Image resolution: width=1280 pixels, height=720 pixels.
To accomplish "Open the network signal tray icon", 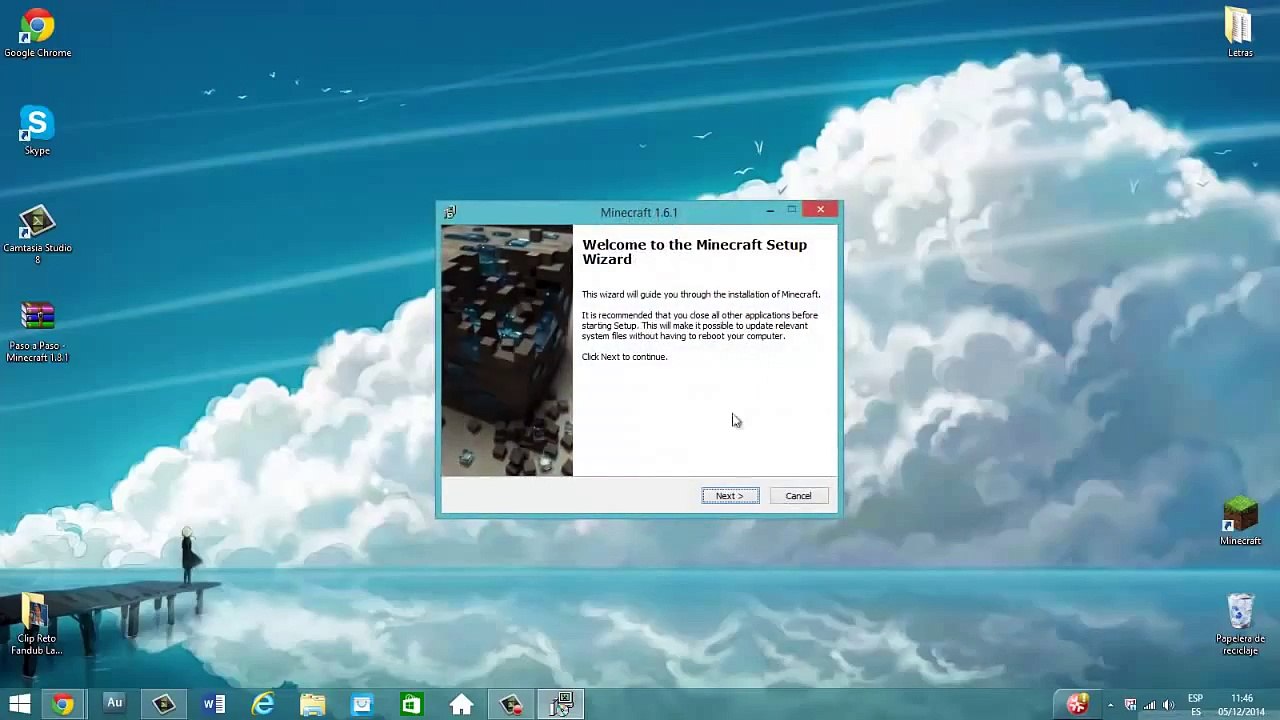I will click(x=1149, y=705).
